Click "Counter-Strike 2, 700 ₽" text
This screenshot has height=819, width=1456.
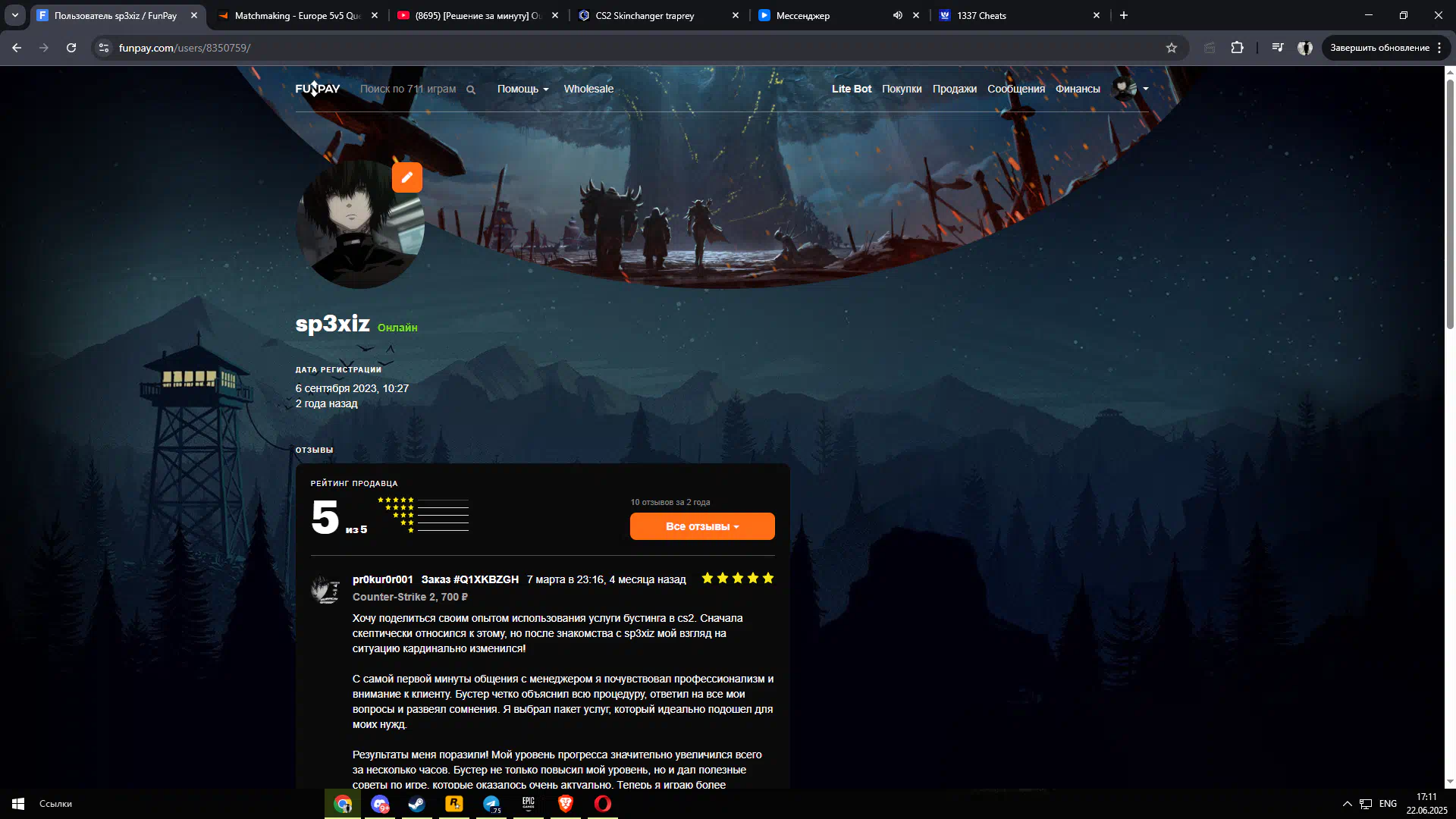tap(410, 597)
